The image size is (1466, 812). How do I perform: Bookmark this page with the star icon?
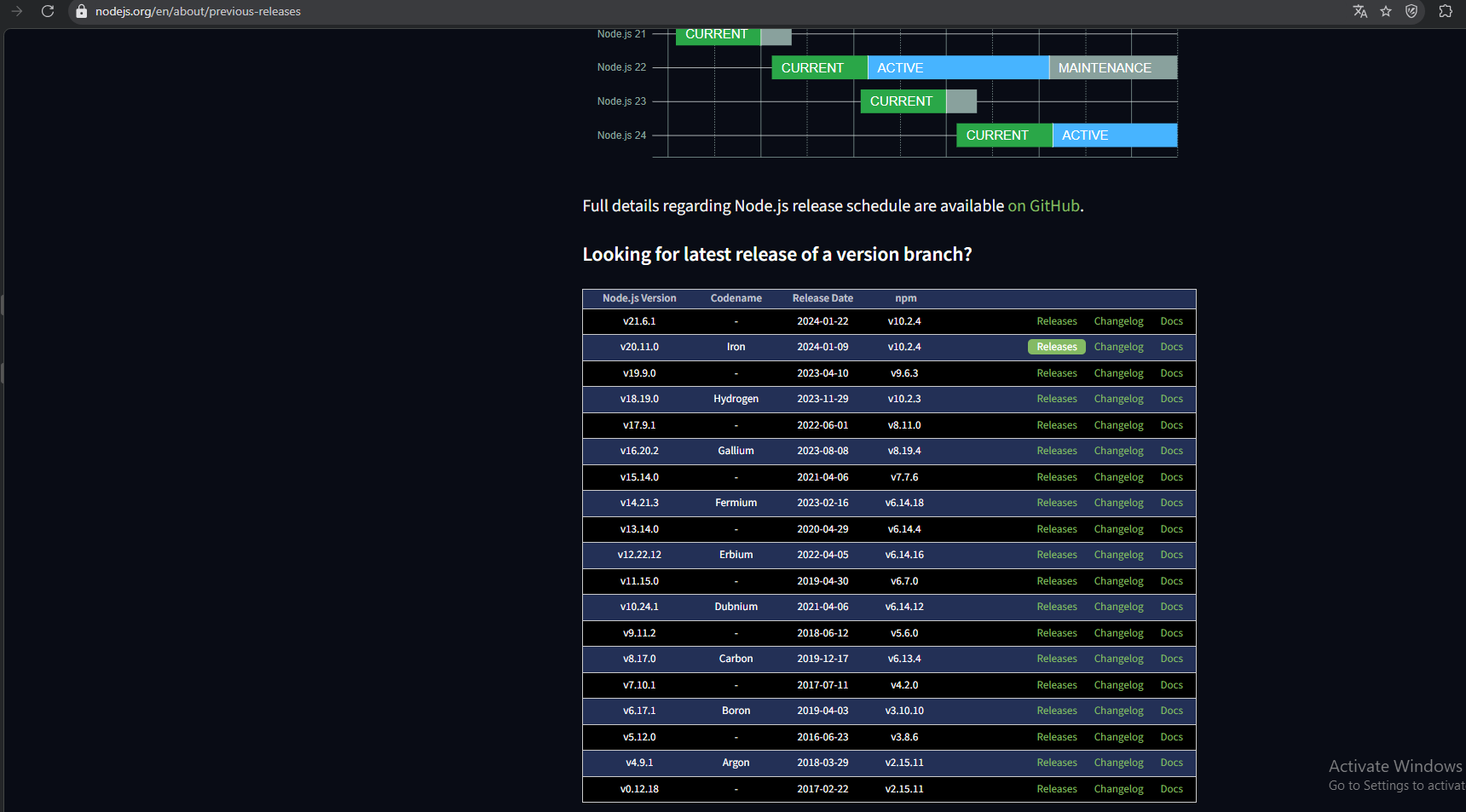point(1386,11)
